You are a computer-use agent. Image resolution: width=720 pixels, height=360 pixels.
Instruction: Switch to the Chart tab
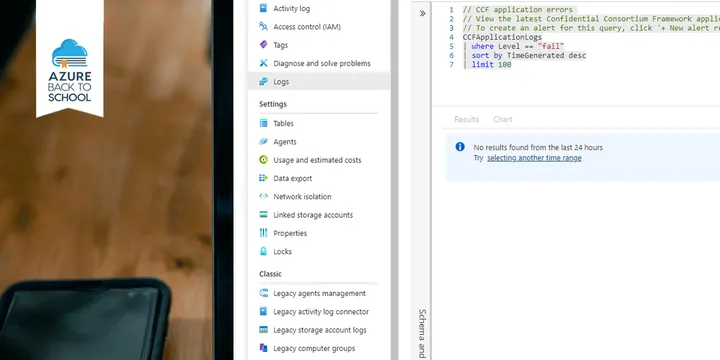click(502, 119)
